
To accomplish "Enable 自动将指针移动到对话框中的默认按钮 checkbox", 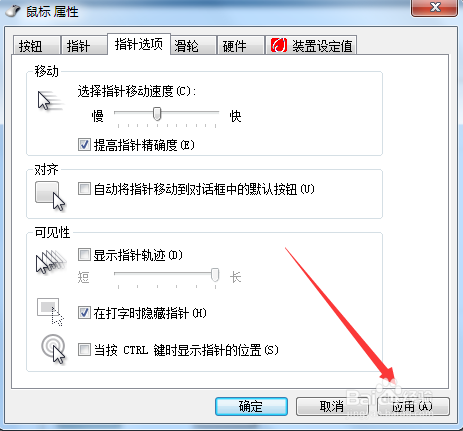I will [84, 189].
